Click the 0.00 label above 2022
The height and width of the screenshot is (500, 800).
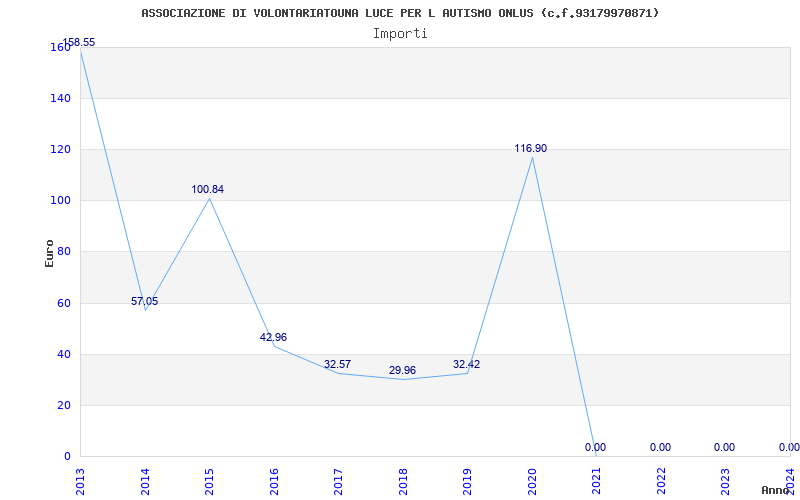click(660, 447)
